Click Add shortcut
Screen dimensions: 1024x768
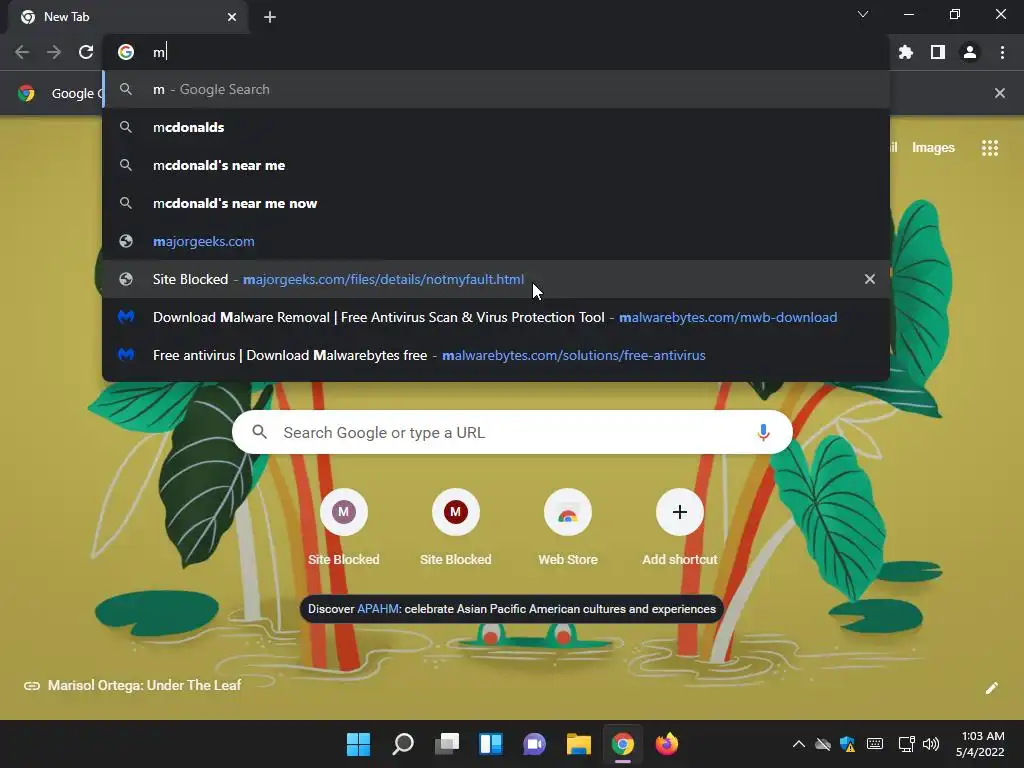click(680, 528)
